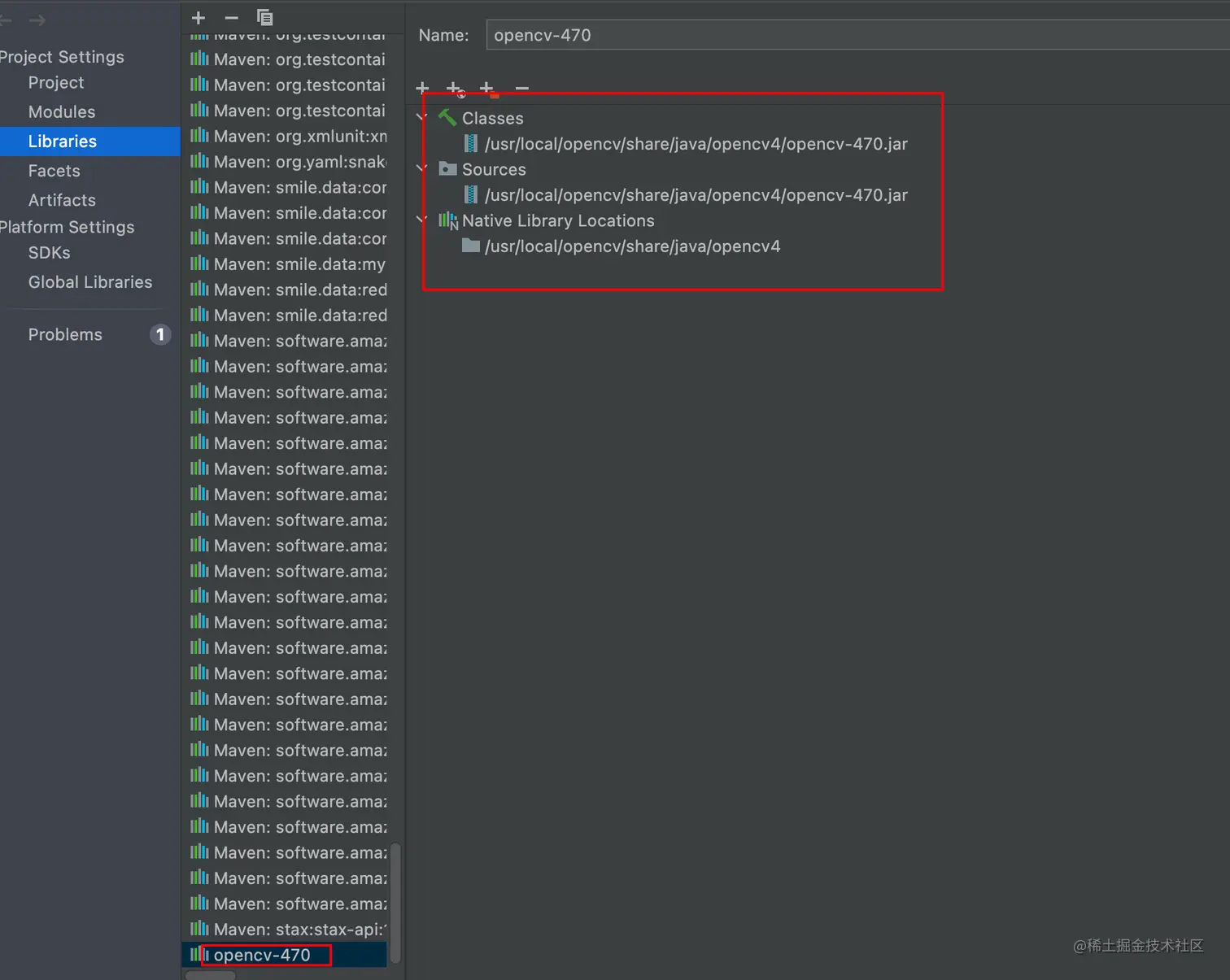The width and height of the screenshot is (1230, 980).
Task: Open the Facets settings page
Action: 55,171
